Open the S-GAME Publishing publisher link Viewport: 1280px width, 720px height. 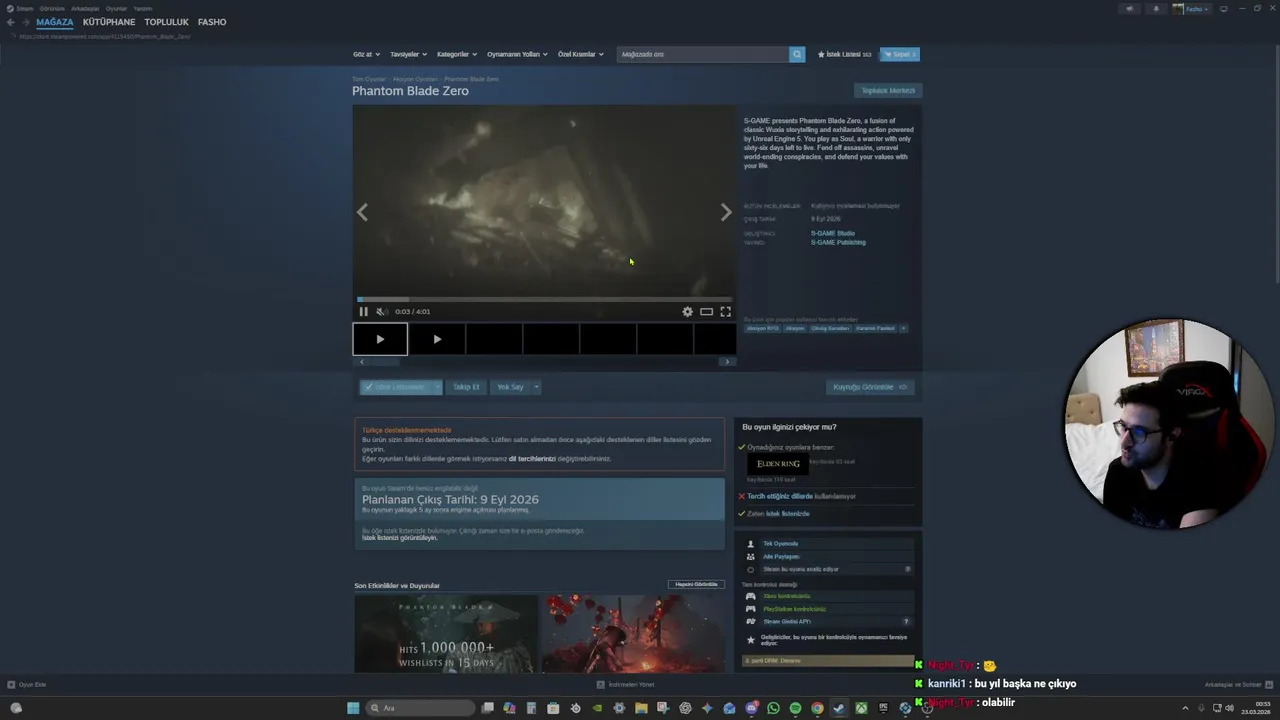point(838,242)
